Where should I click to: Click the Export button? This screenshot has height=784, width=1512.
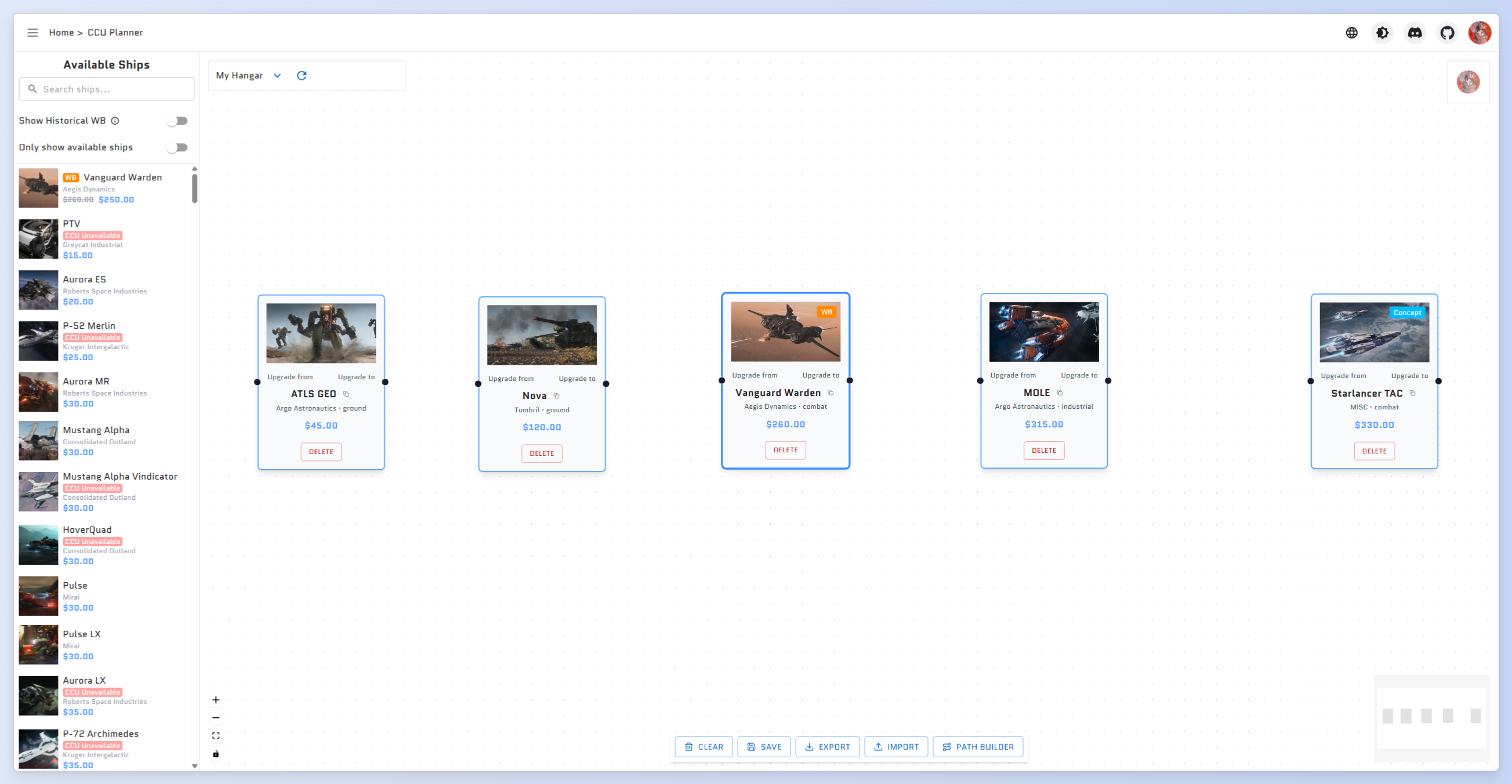pyautogui.click(x=827, y=746)
